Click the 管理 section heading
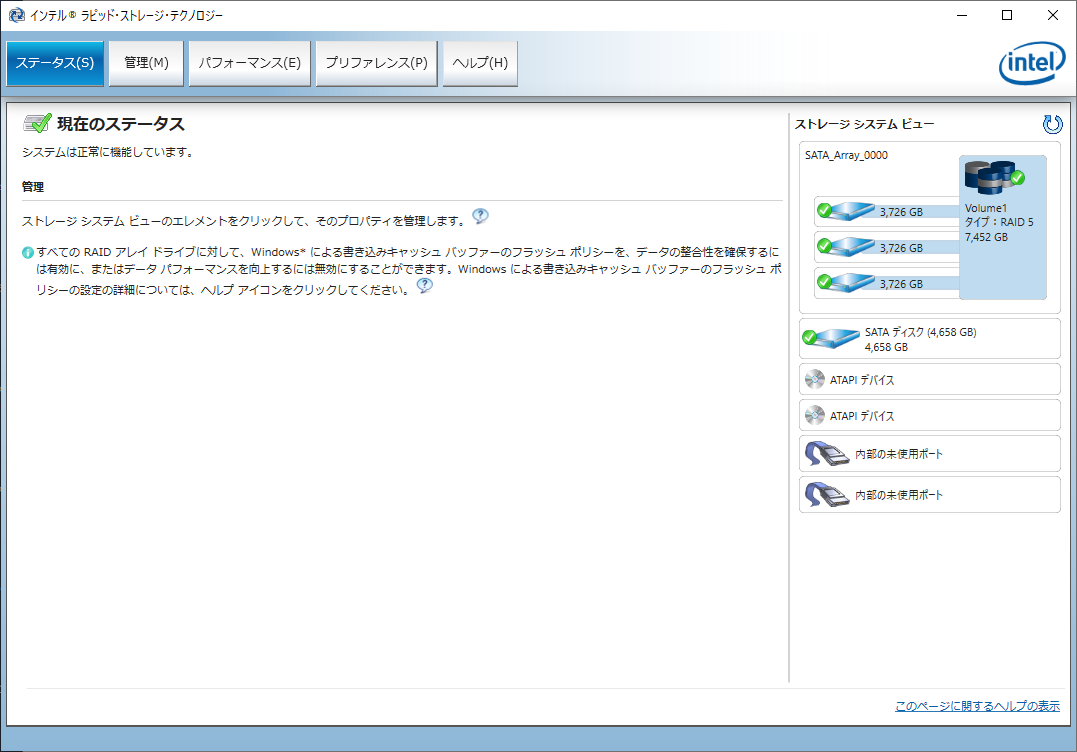The width and height of the screenshot is (1077, 752). tap(33, 187)
